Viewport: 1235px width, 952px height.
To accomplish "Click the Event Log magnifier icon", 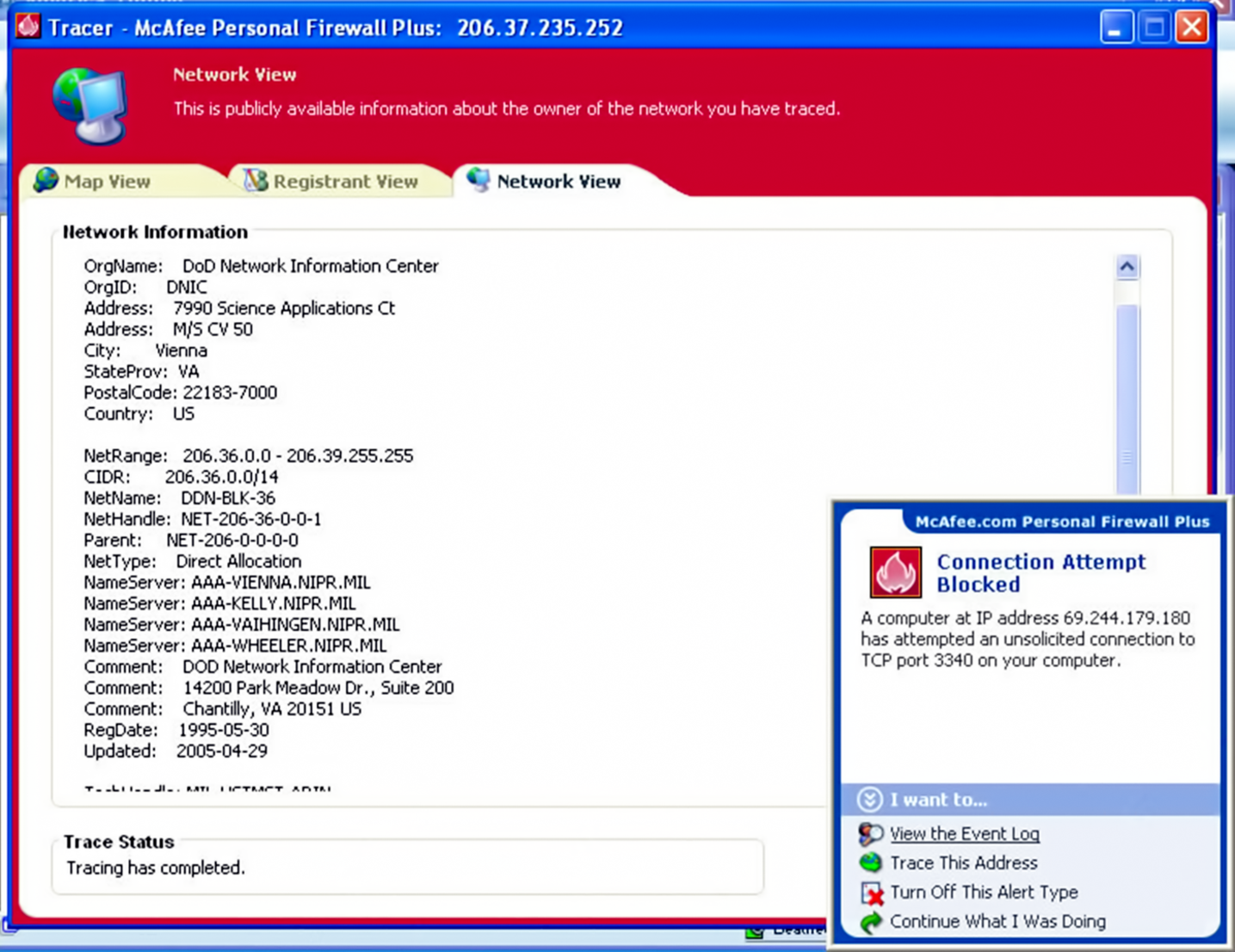I will point(871,833).
